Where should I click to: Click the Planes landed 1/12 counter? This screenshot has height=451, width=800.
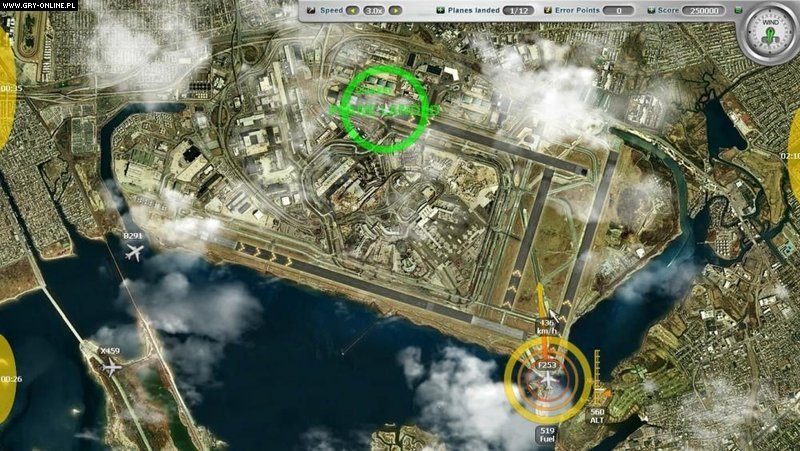click(x=518, y=10)
